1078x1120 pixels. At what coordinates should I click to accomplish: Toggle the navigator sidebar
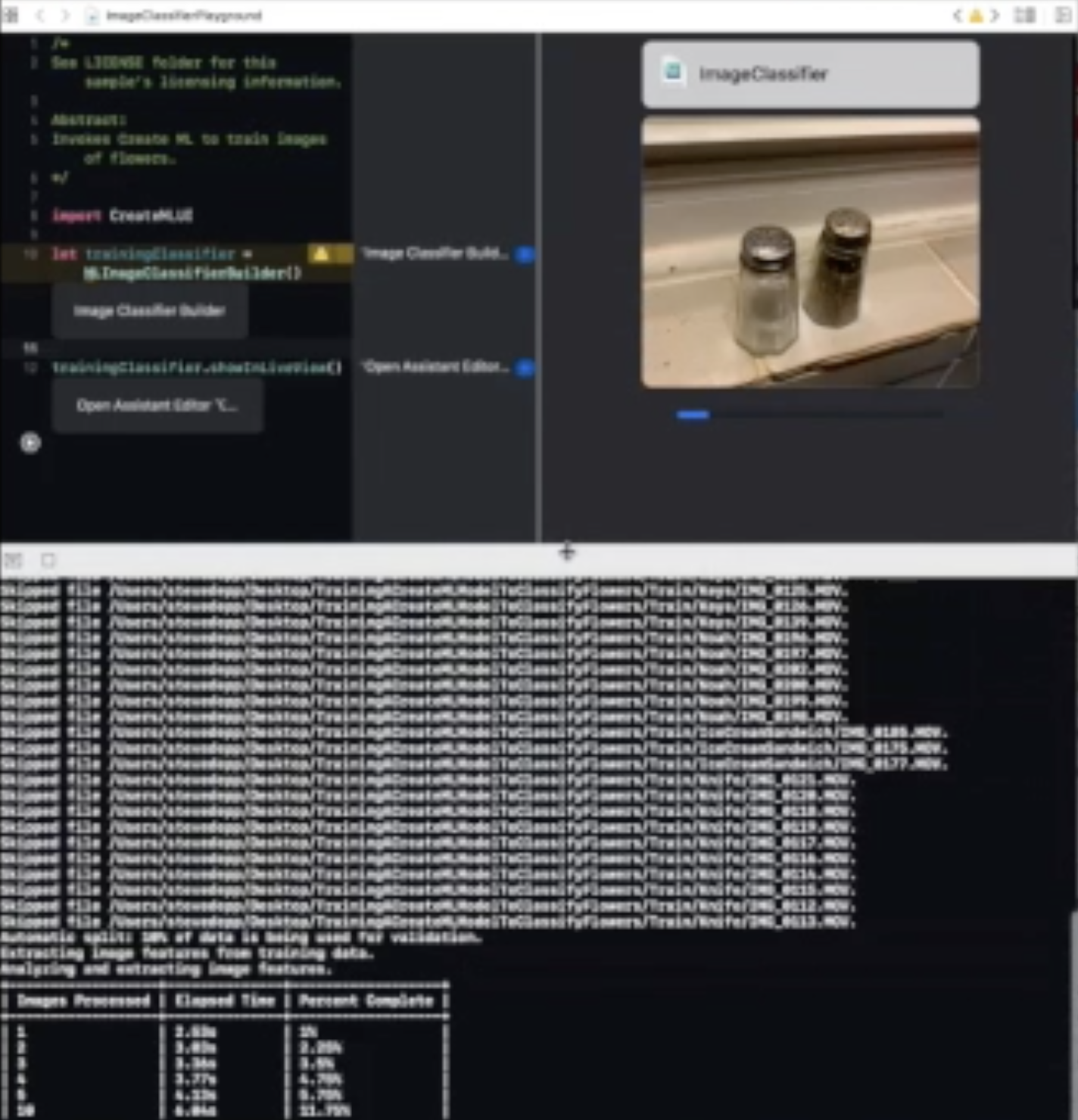tap(11, 16)
